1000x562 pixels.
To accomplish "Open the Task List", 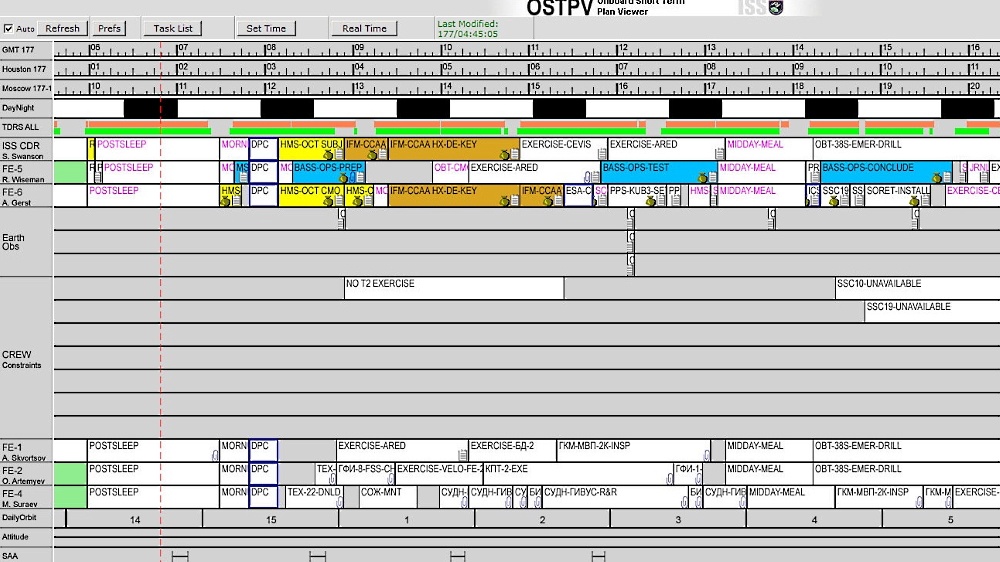I will 172,28.
